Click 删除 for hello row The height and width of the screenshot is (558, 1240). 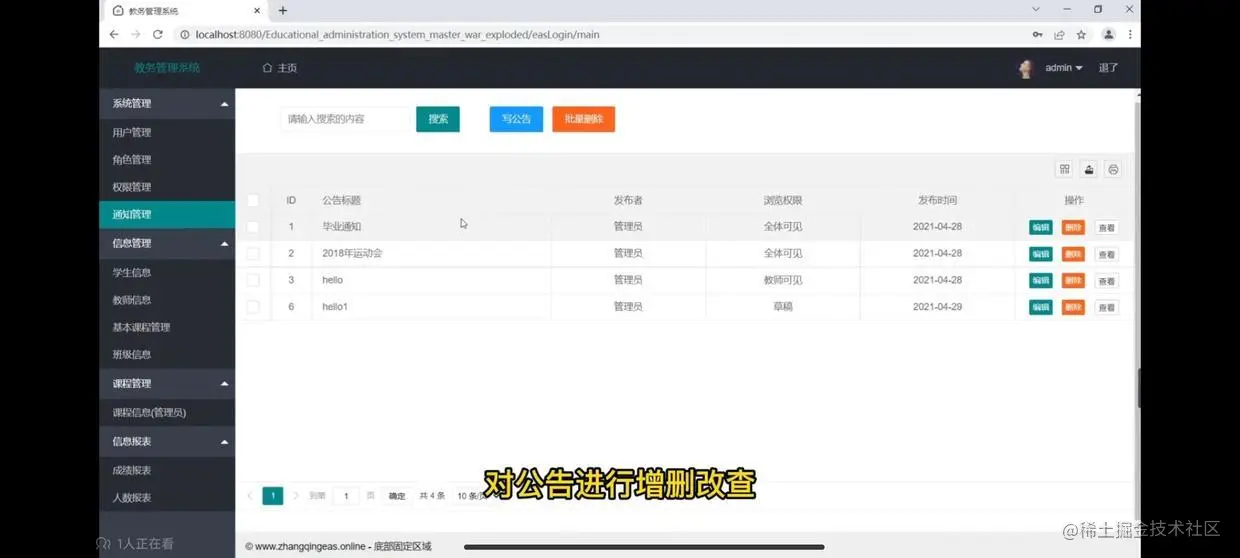point(1073,281)
